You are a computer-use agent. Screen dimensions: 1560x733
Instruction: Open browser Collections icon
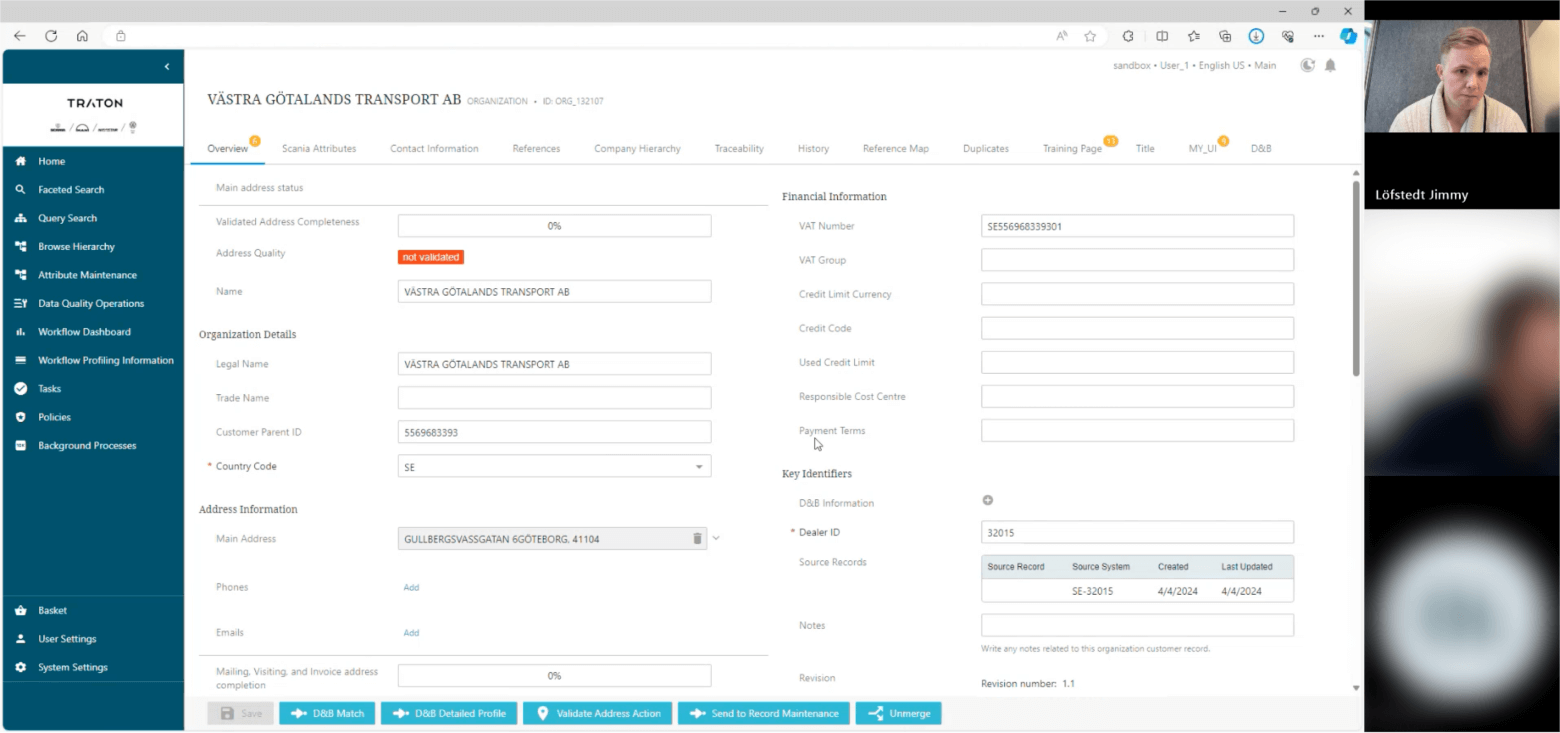point(1224,36)
